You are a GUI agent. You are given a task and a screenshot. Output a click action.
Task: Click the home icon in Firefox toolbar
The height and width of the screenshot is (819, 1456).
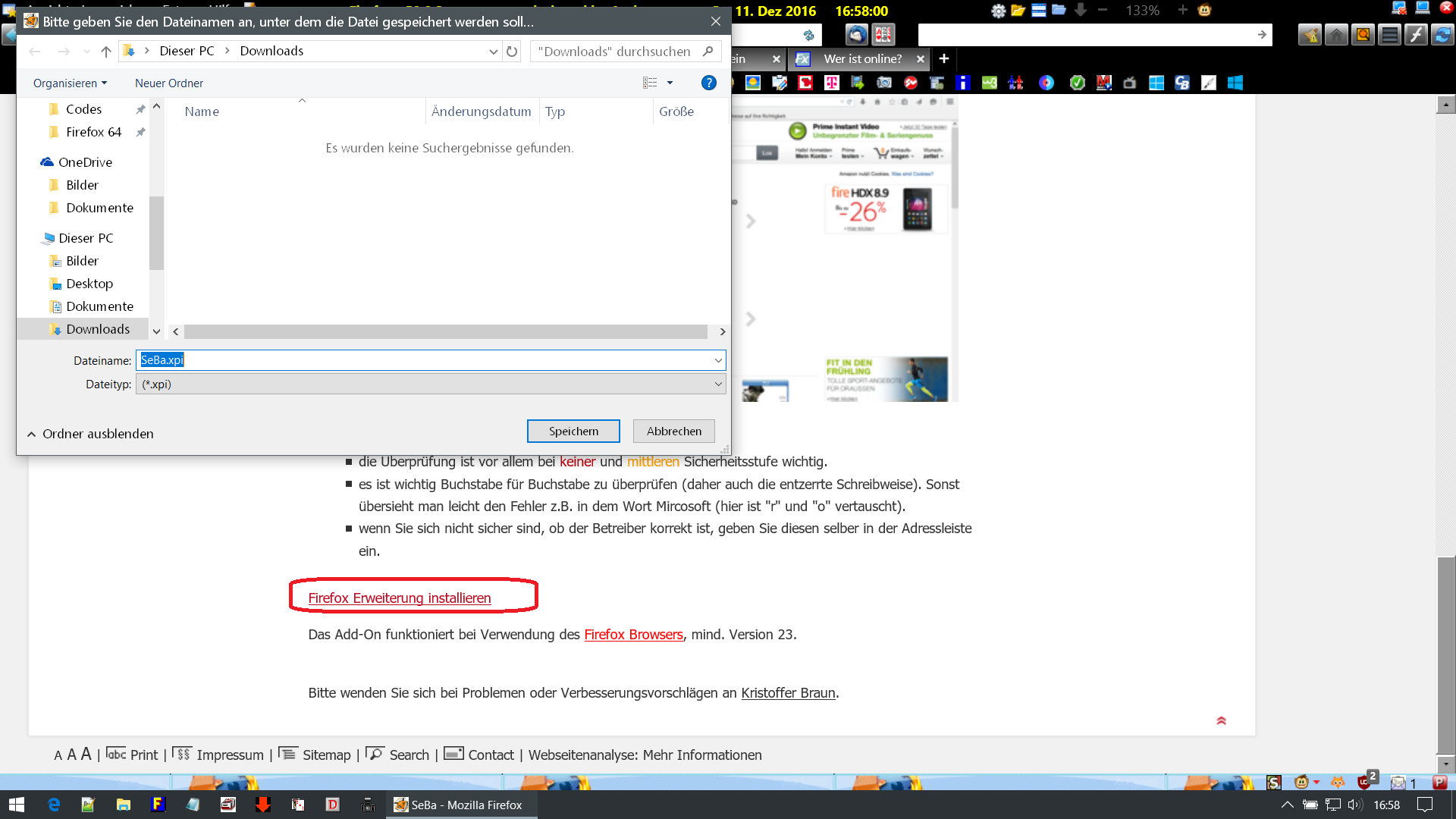tap(1336, 35)
